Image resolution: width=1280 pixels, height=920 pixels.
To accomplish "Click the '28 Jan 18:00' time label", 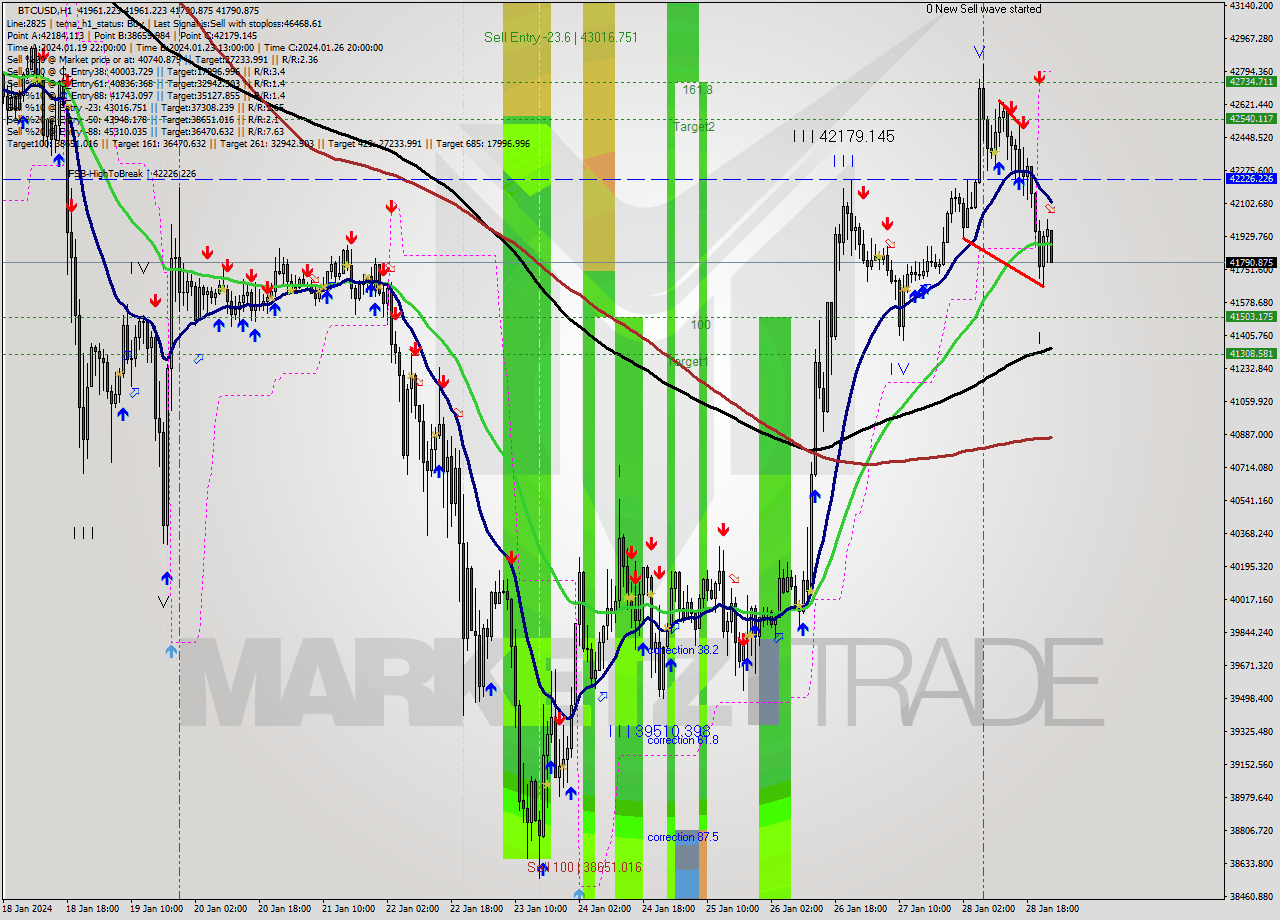I will (x=1051, y=909).
